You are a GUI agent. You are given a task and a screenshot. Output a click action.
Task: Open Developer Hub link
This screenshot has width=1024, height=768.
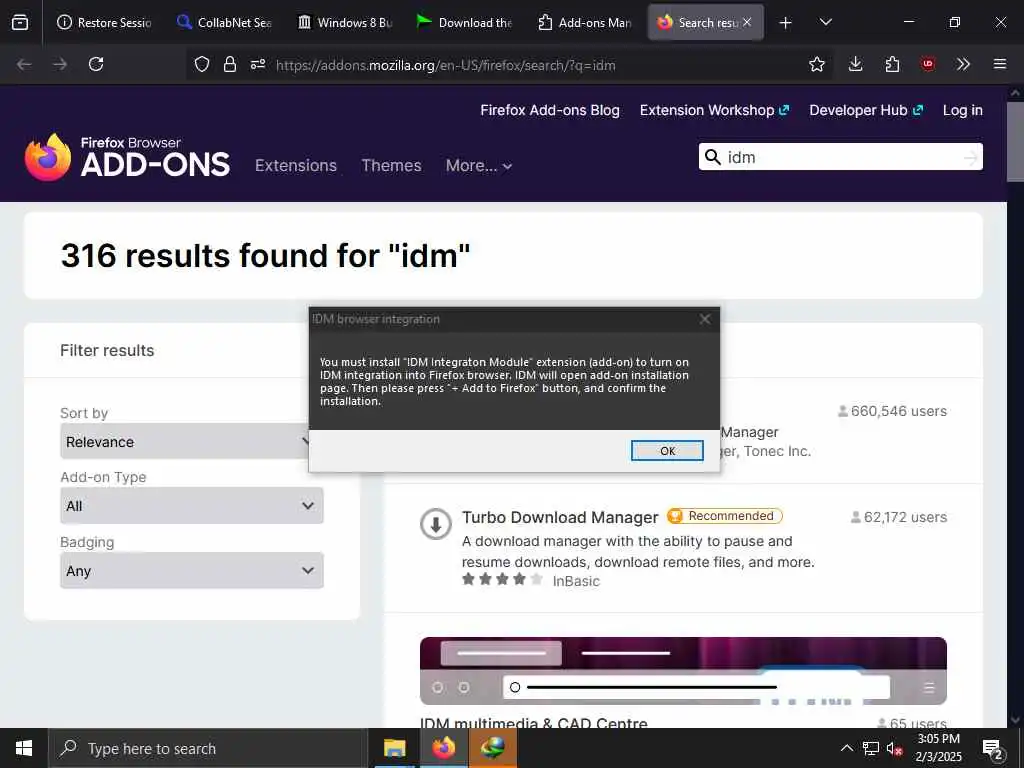click(866, 110)
